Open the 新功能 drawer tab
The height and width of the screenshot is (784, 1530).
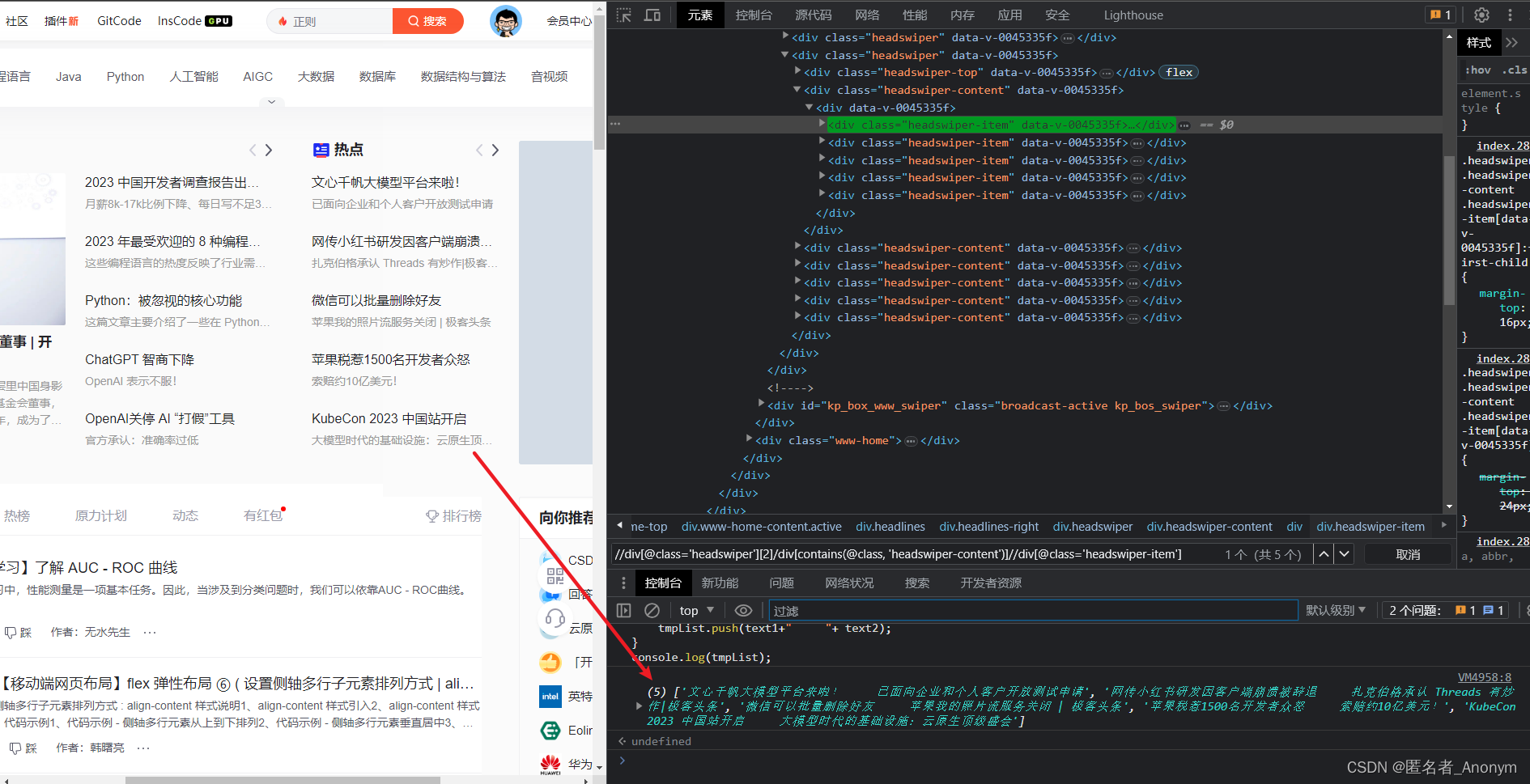[720, 583]
